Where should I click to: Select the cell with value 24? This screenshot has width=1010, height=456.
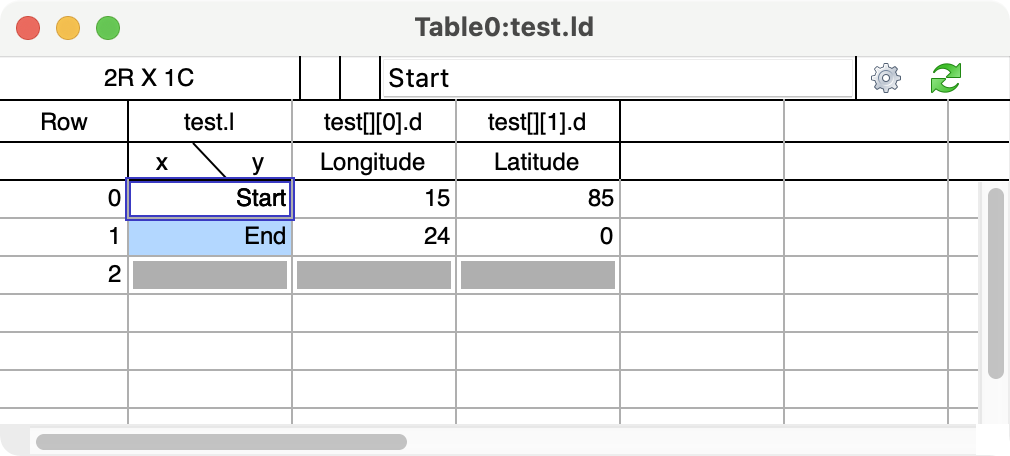(x=374, y=236)
